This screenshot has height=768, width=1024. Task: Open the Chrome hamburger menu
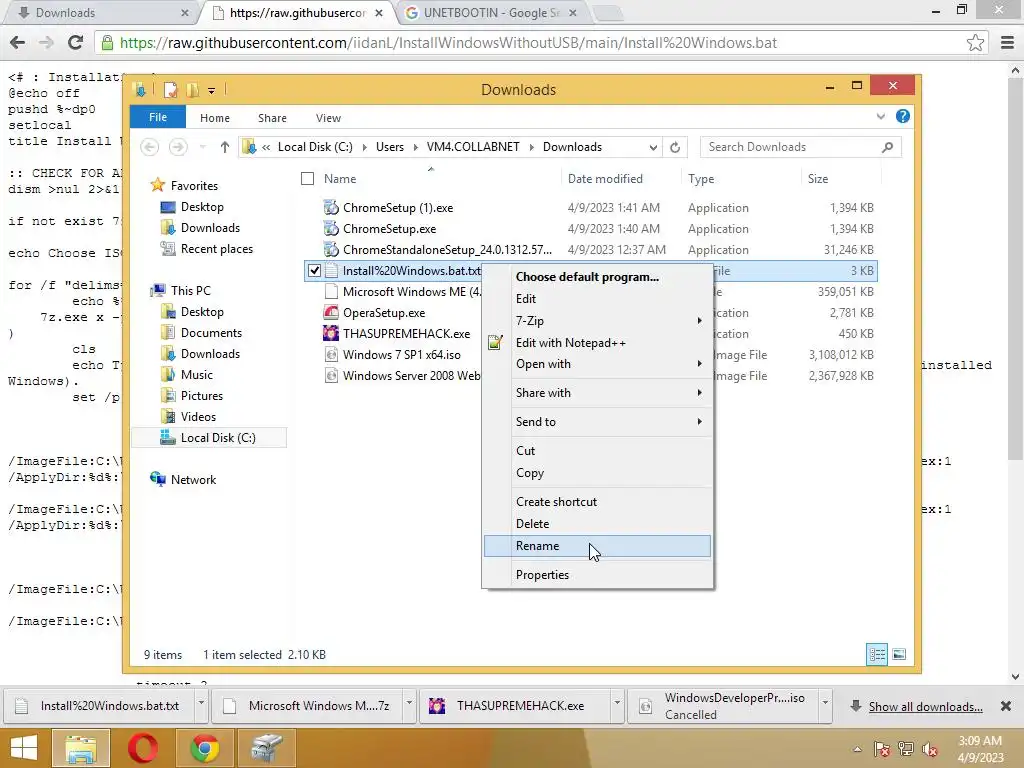[x=1007, y=43]
